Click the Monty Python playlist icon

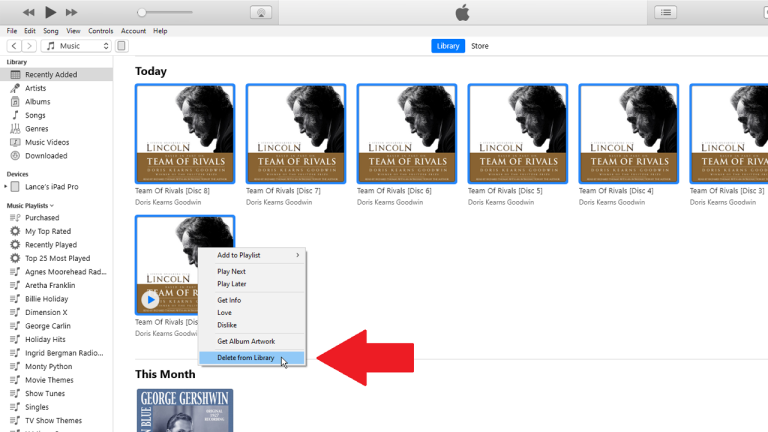point(15,366)
